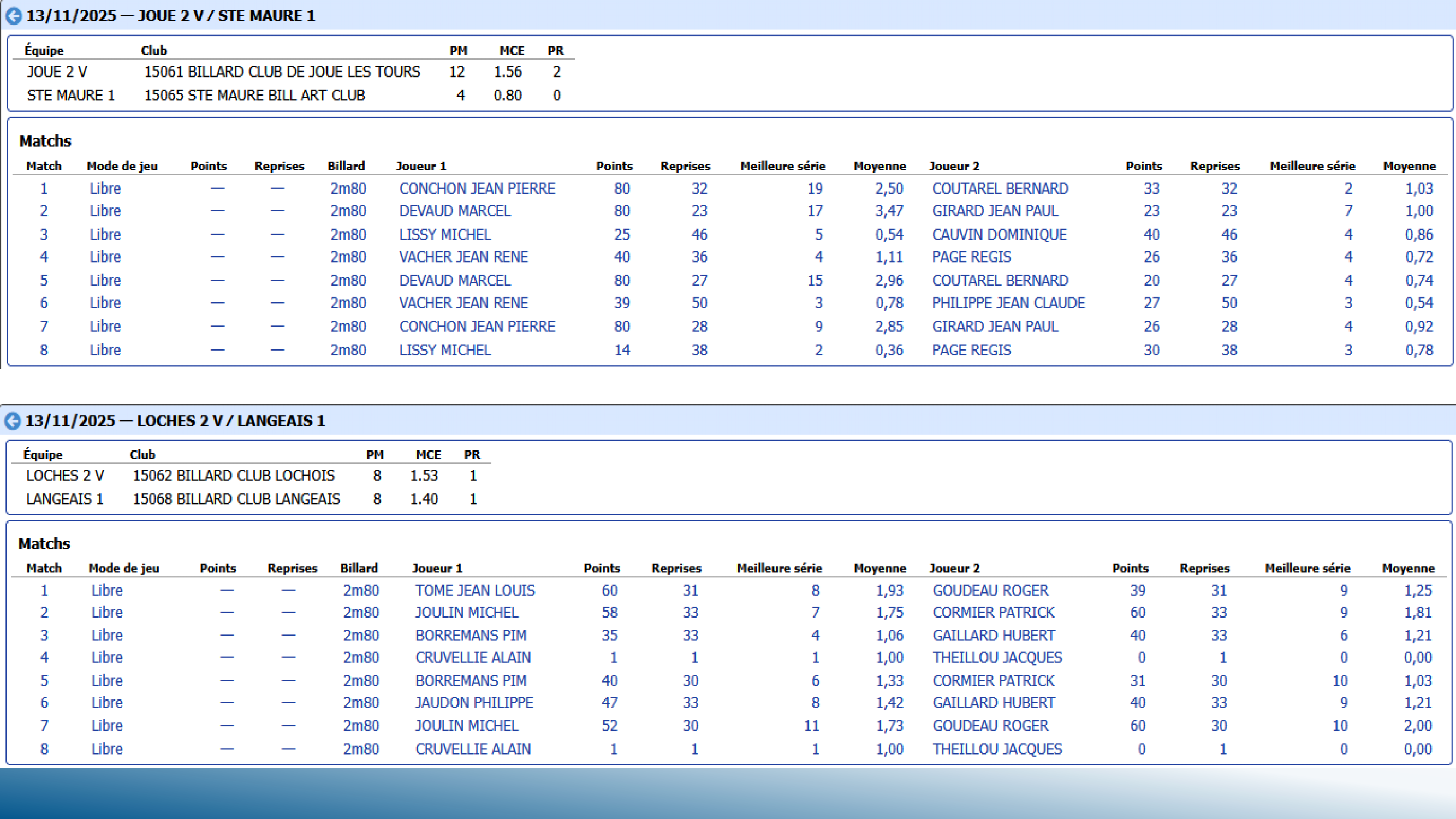Click THEILLOU JACQUES in Loches match 4
The width and height of the screenshot is (1456, 819).
(x=997, y=657)
